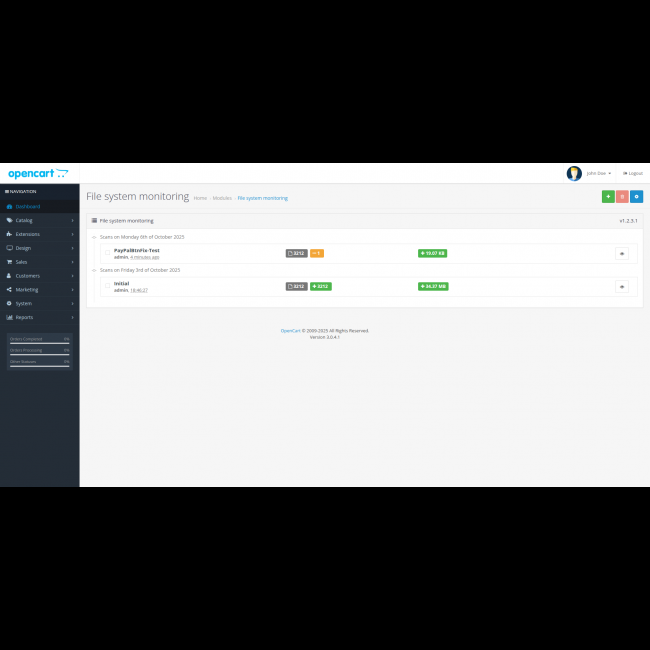The height and width of the screenshot is (650, 650).
Task: Select Dashboard in the navigation sidebar
Action: point(39,206)
